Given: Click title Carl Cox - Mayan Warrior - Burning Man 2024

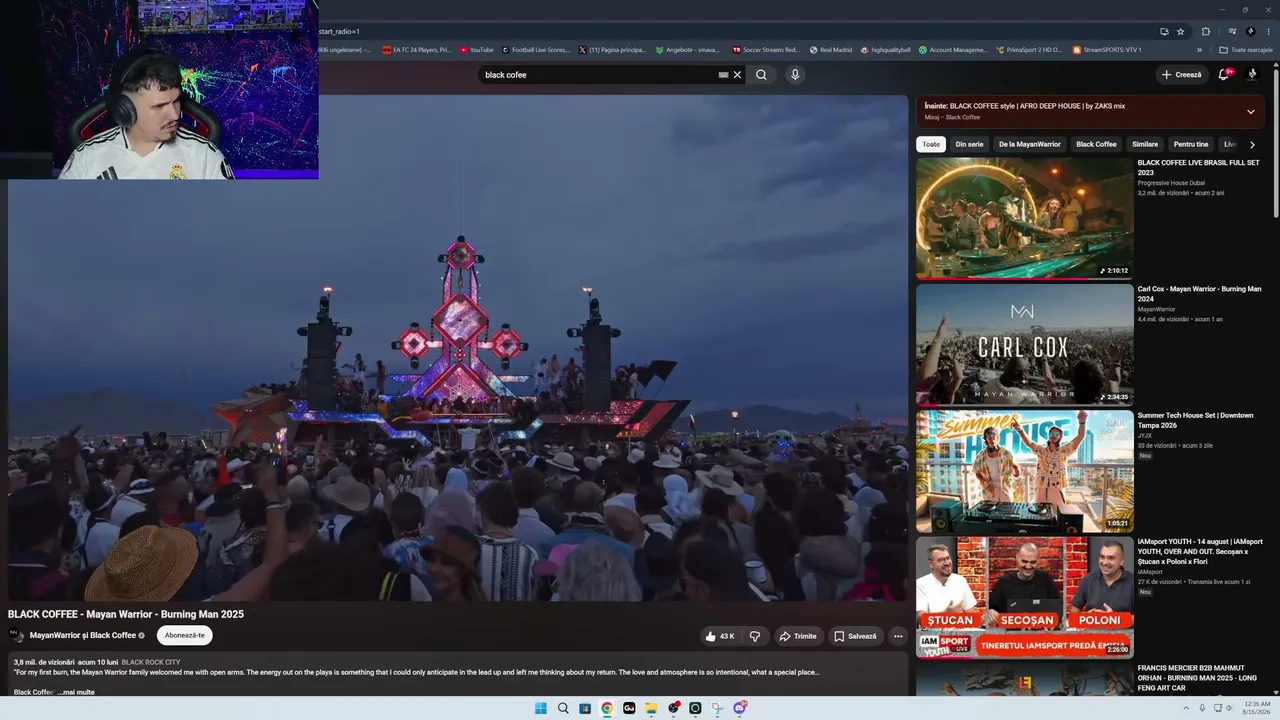Looking at the screenshot, I should coord(1199,294).
